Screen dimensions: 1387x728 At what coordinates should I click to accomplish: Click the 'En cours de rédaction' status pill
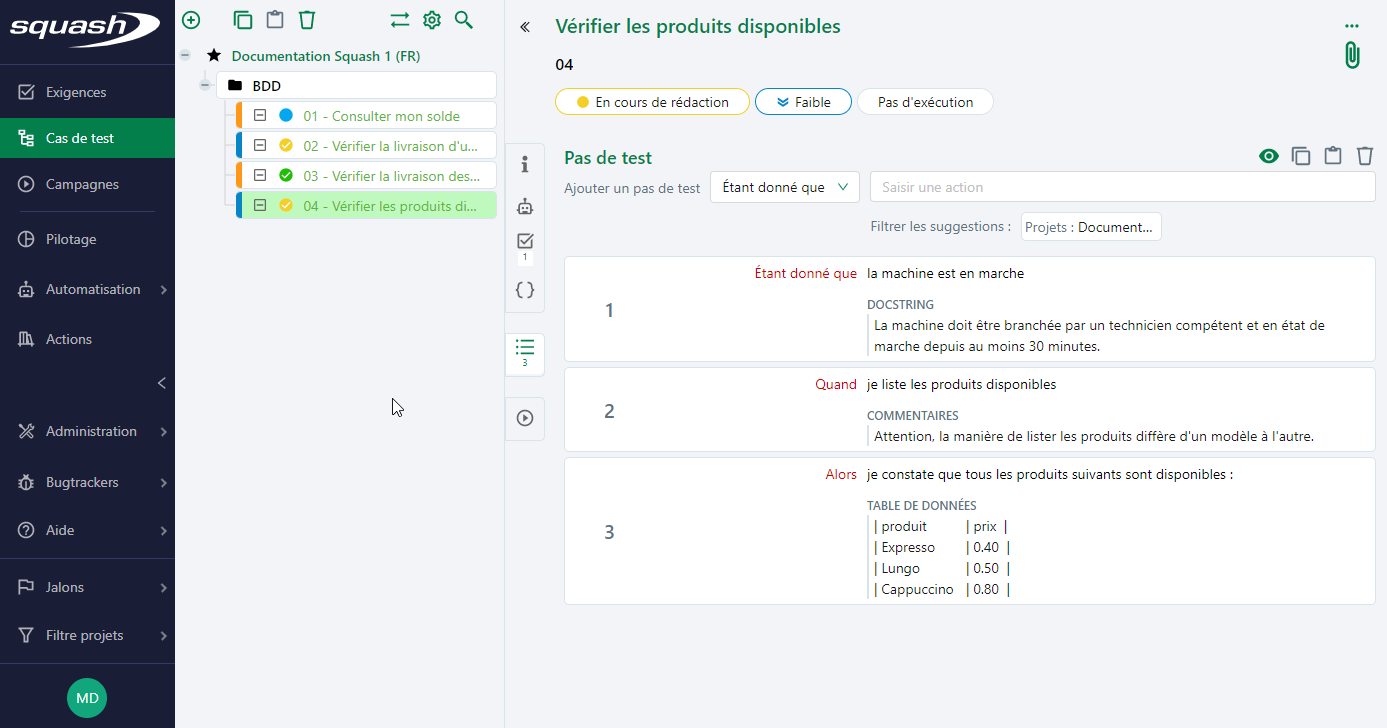[x=651, y=102]
